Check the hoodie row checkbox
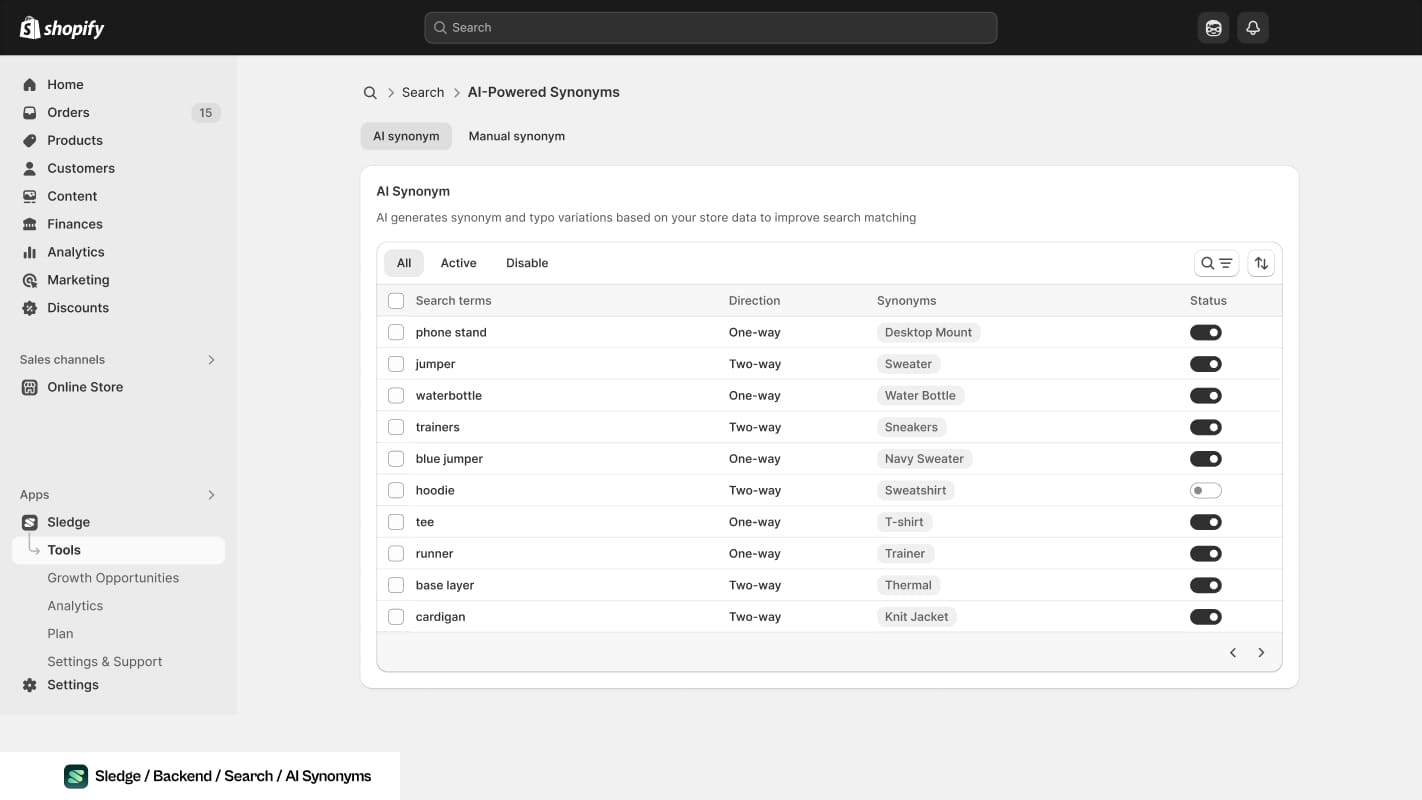Viewport: 1422px width, 800px height. (x=396, y=491)
